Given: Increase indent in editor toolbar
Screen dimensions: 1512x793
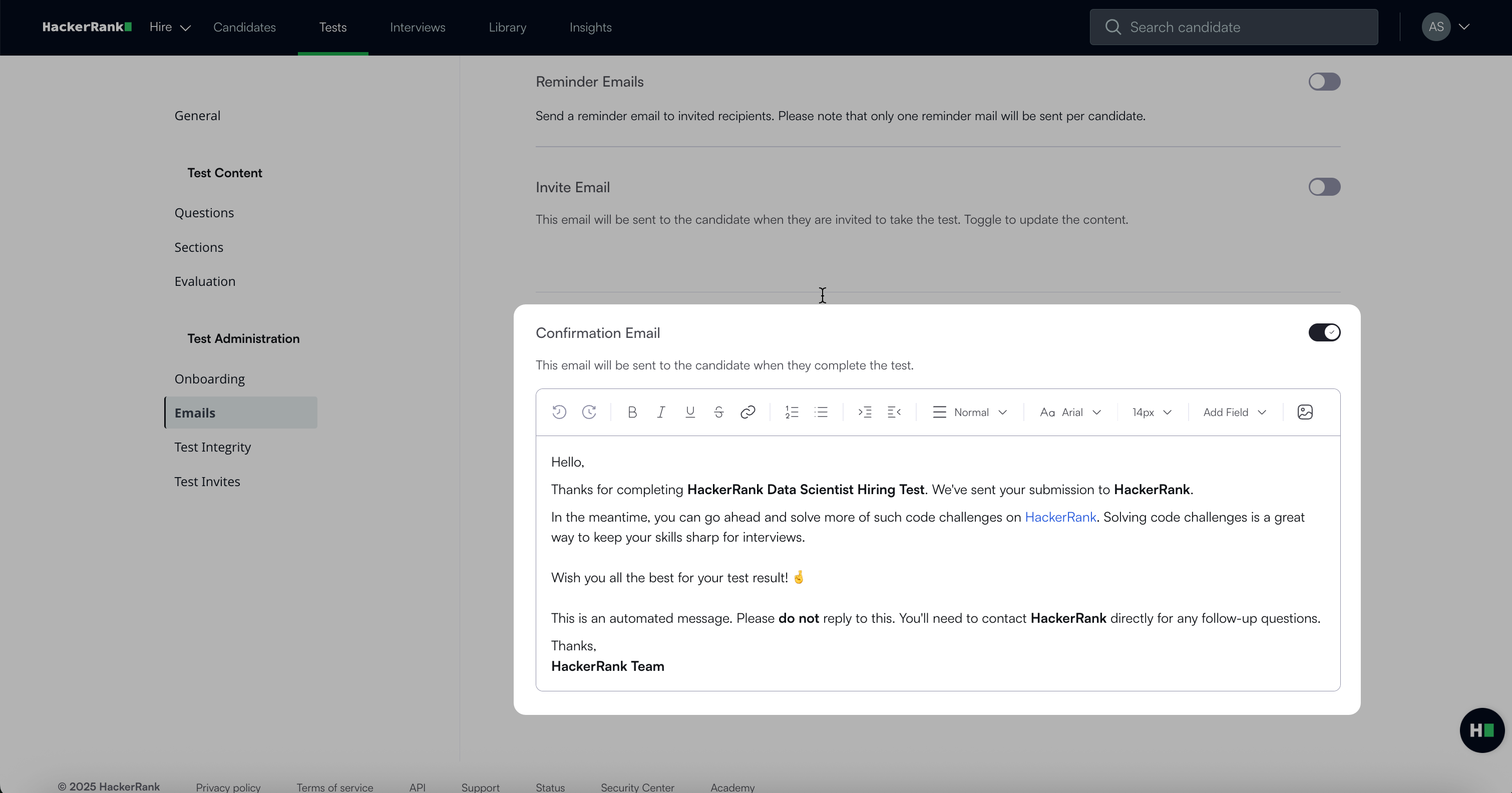Looking at the screenshot, I should [865, 412].
